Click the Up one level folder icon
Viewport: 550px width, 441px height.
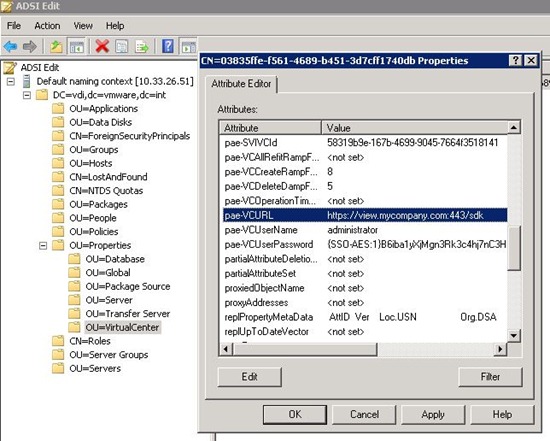56,46
